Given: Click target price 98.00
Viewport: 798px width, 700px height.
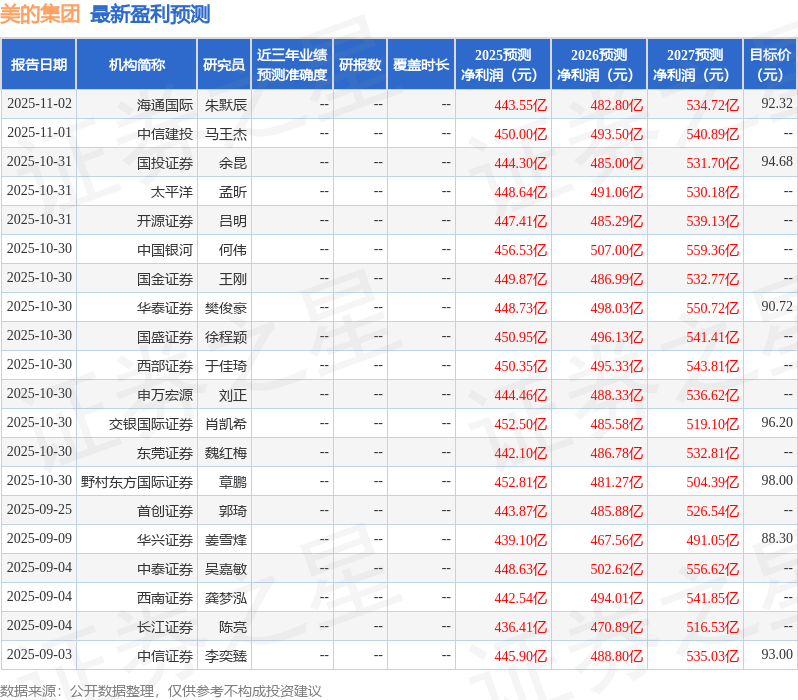Looking at the screenshot, I should pyautogui.click(x=777, y=481).
